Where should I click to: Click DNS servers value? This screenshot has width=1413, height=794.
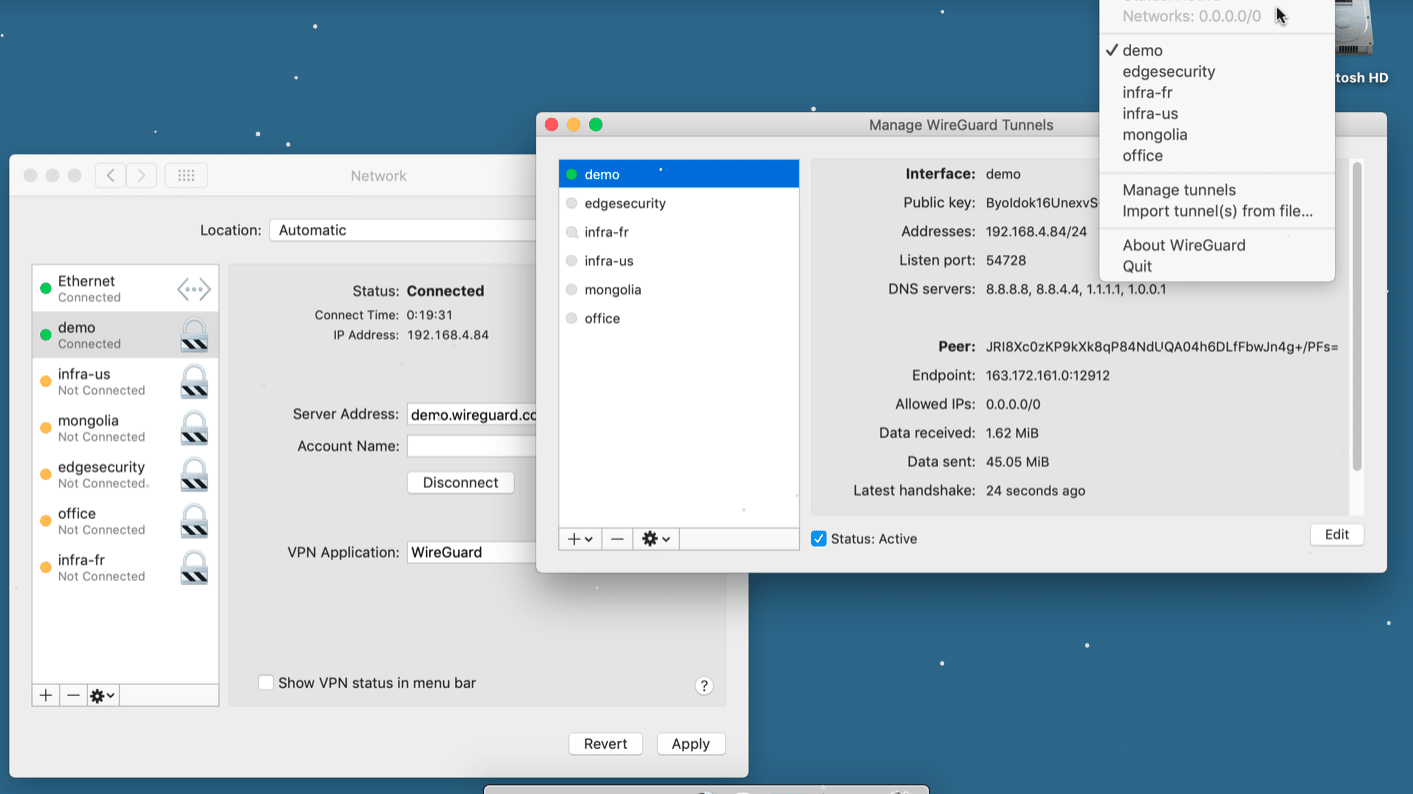(1076, 289)
